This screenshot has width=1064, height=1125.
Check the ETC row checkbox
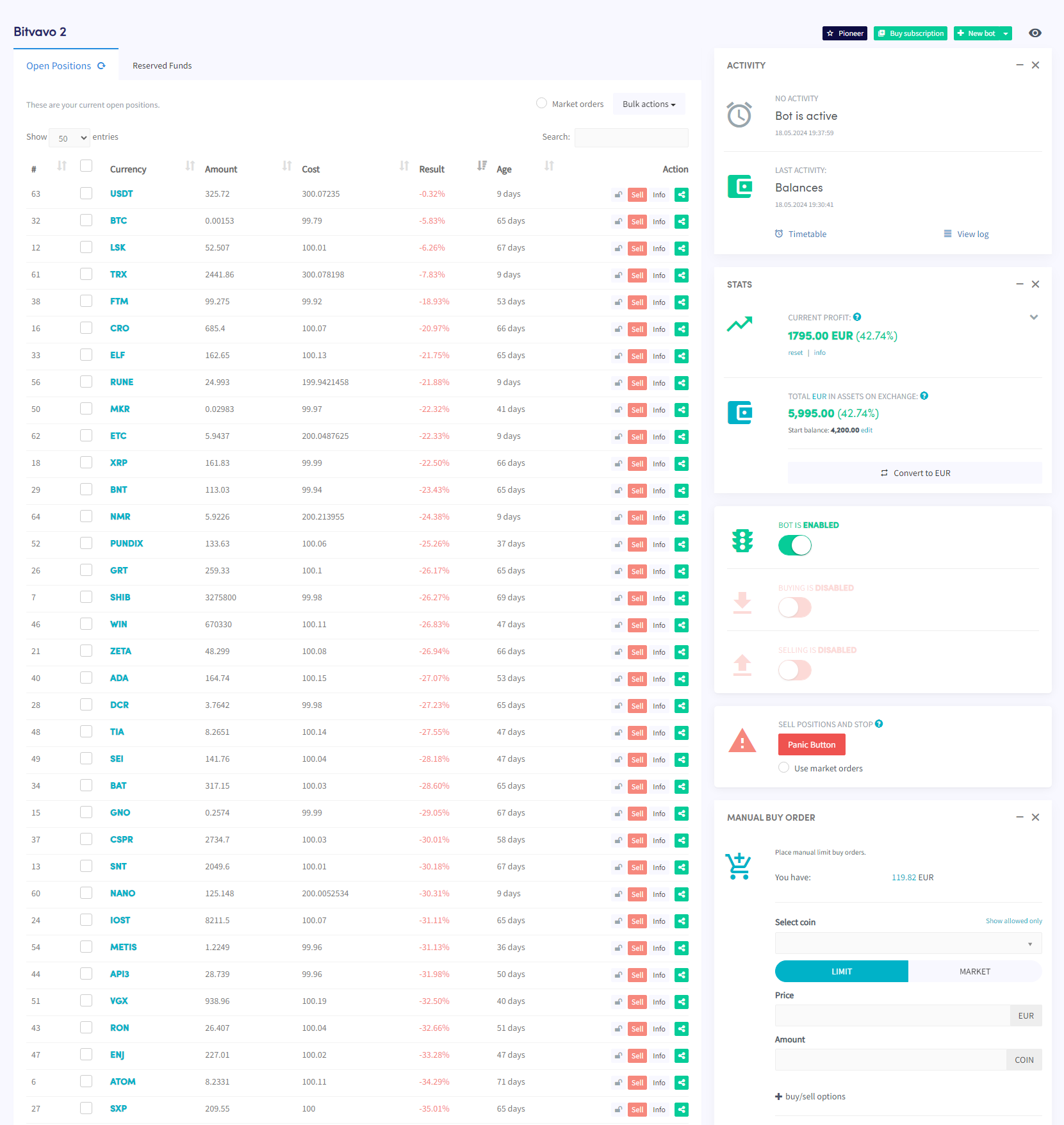(x=86, y=436)
